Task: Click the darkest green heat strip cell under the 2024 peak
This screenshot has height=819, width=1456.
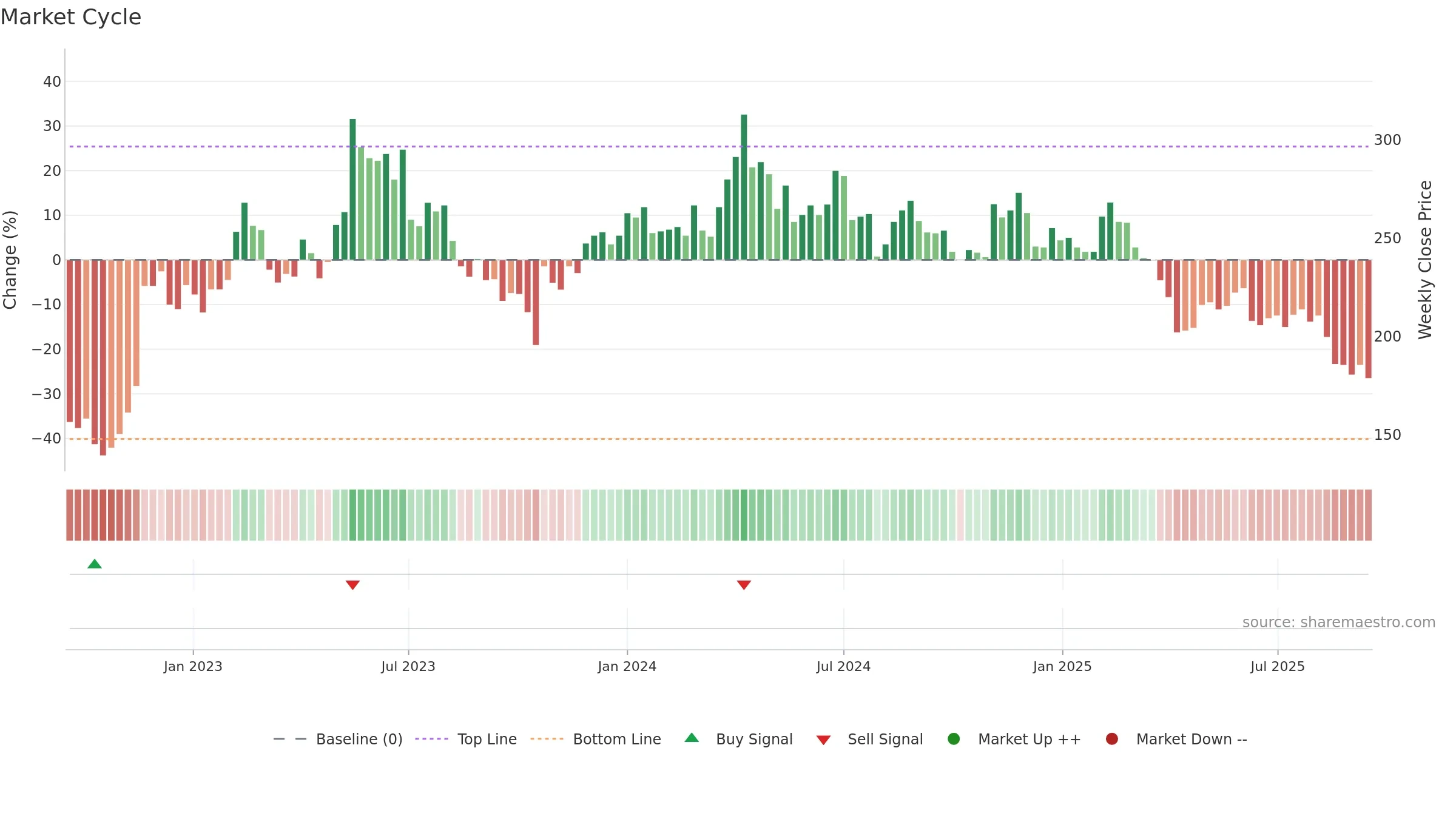Action: point(744,515)
